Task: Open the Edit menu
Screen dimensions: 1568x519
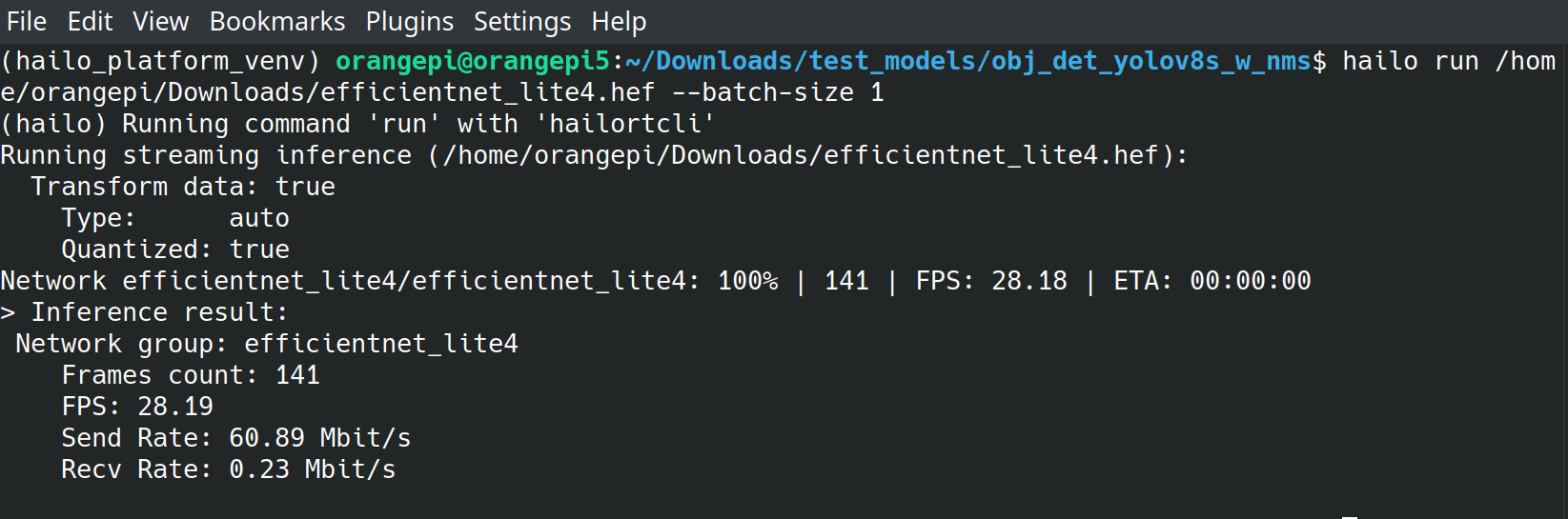Action: (x=90, y=21)
